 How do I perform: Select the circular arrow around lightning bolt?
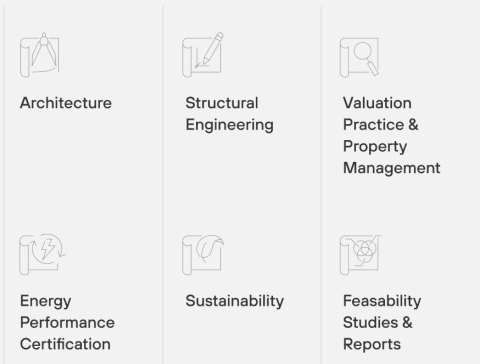pyautogui.click(x=49, y=249)
